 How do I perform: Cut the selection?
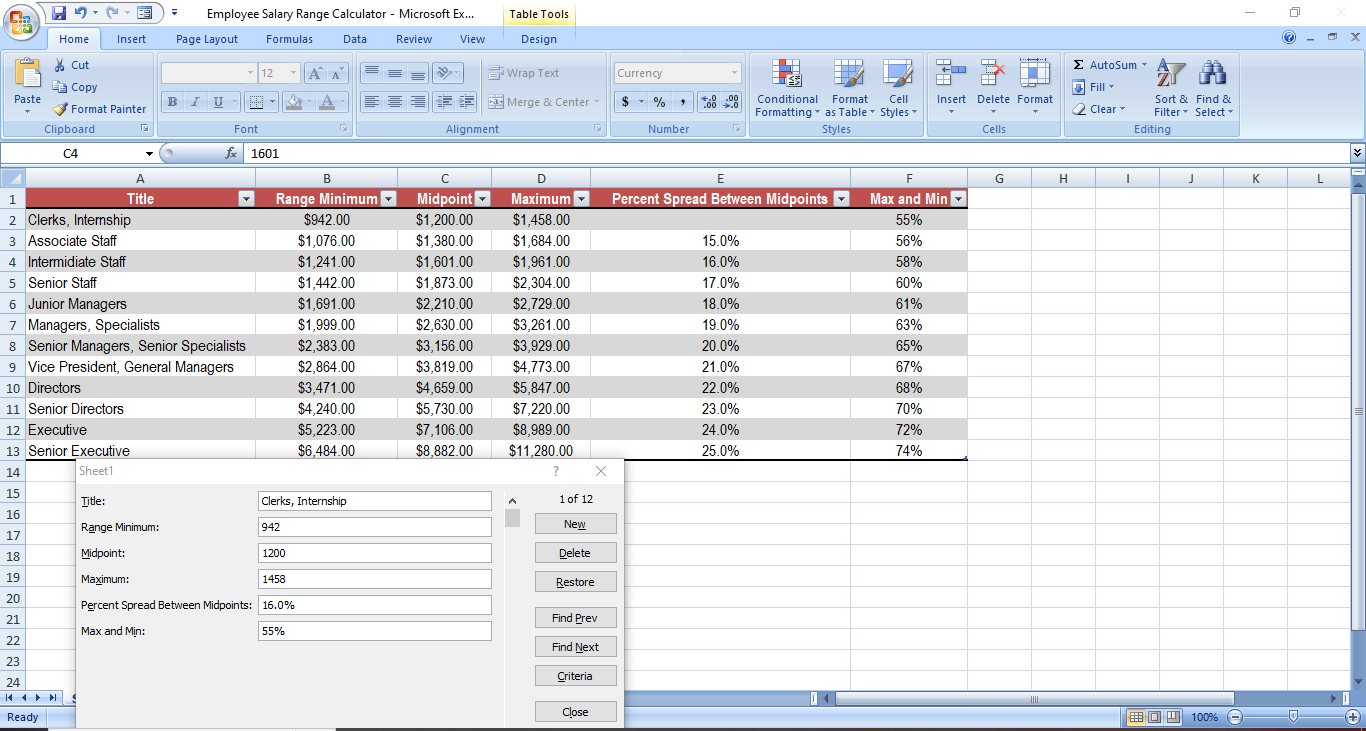[x=71, y=65]
